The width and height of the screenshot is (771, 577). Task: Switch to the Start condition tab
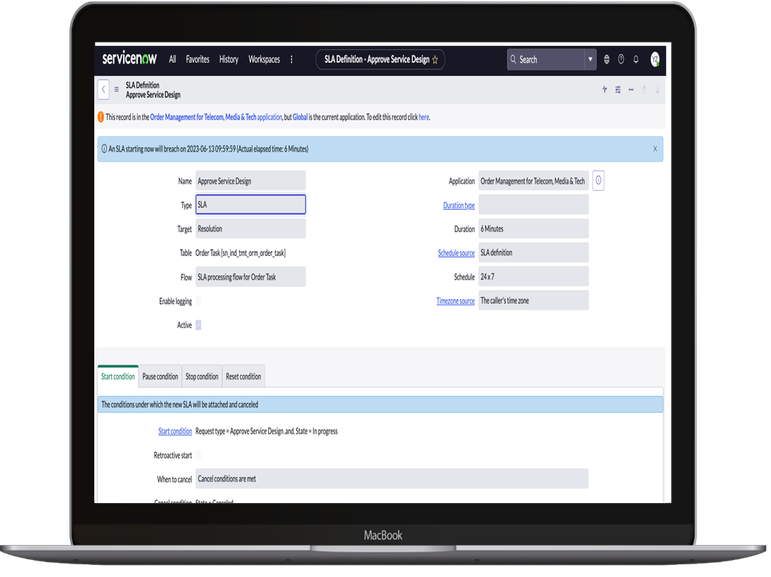(118, 376)
